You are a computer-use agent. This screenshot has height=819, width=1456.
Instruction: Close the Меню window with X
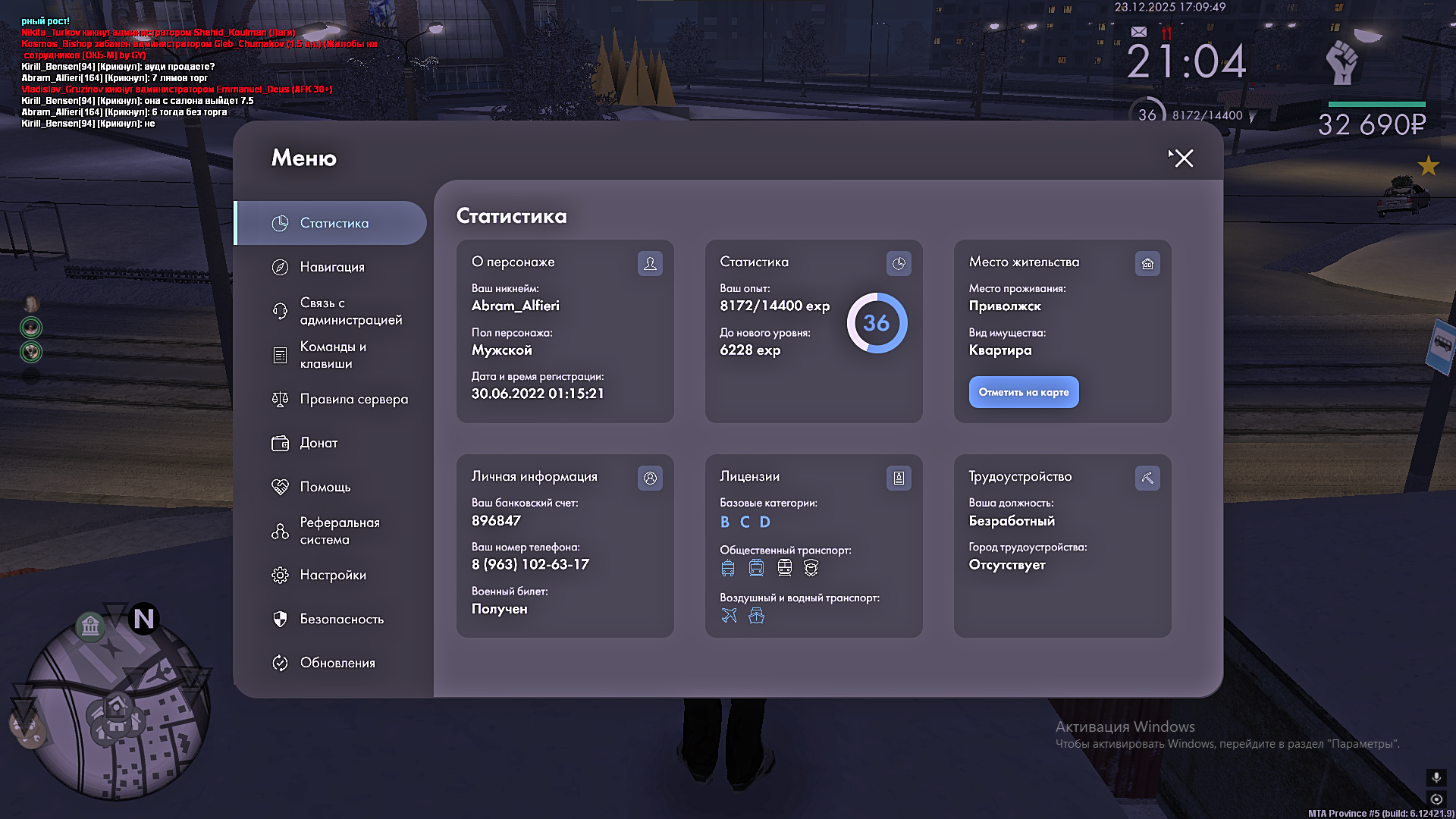(x=1184, y=158)
